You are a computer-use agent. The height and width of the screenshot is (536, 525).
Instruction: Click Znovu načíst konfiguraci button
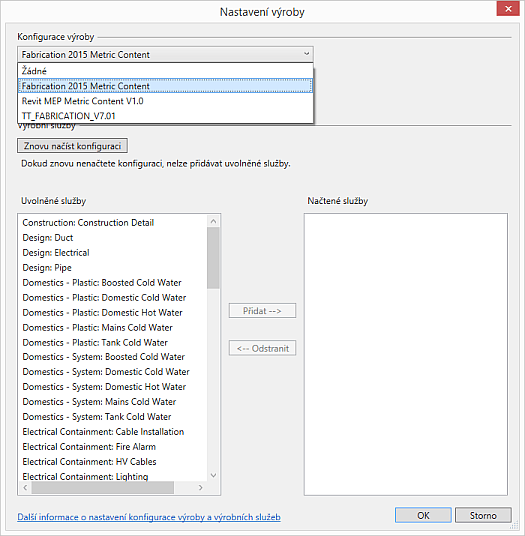[72, 146]
